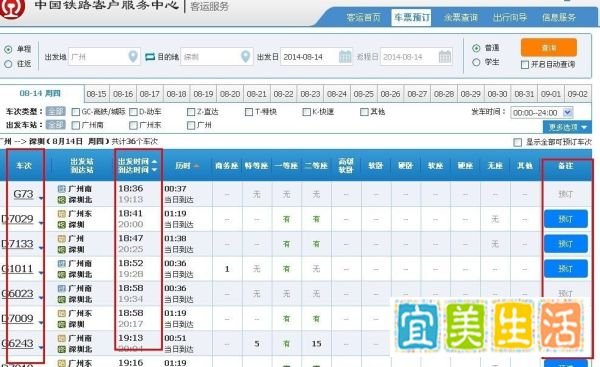Viewport: 600px width, 367px height.
Task: Click the 全部 button for 出发车站
Action: click(55, 125)
